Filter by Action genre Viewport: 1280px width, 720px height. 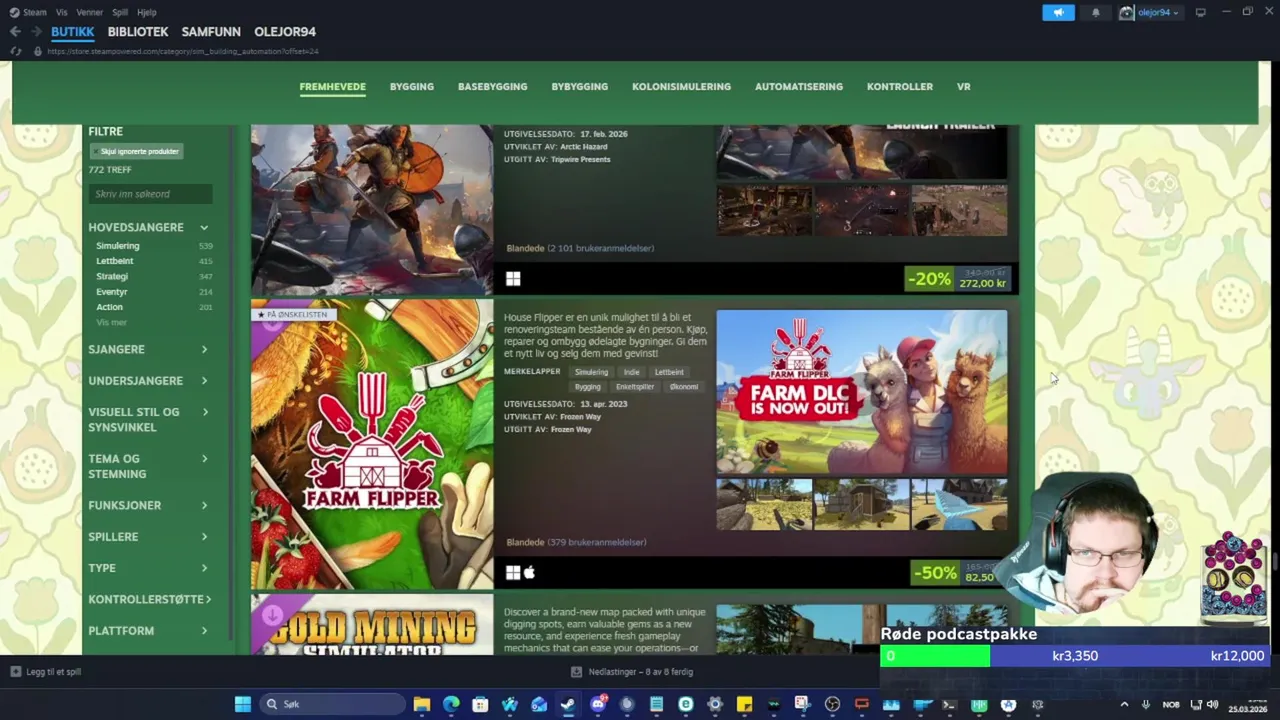pyautogui.click(x=110, y=307)
